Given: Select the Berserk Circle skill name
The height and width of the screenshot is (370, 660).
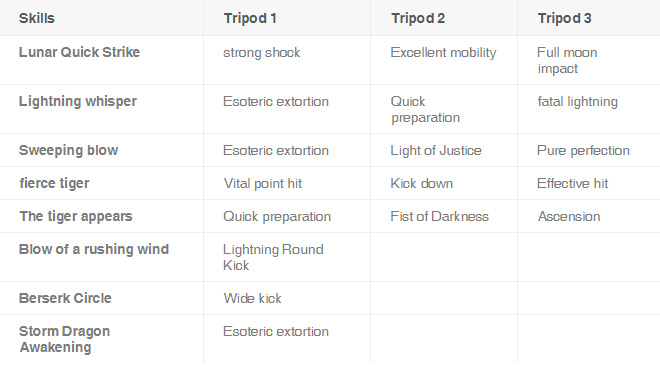Looking at the screenshot, I should [65, 298].
